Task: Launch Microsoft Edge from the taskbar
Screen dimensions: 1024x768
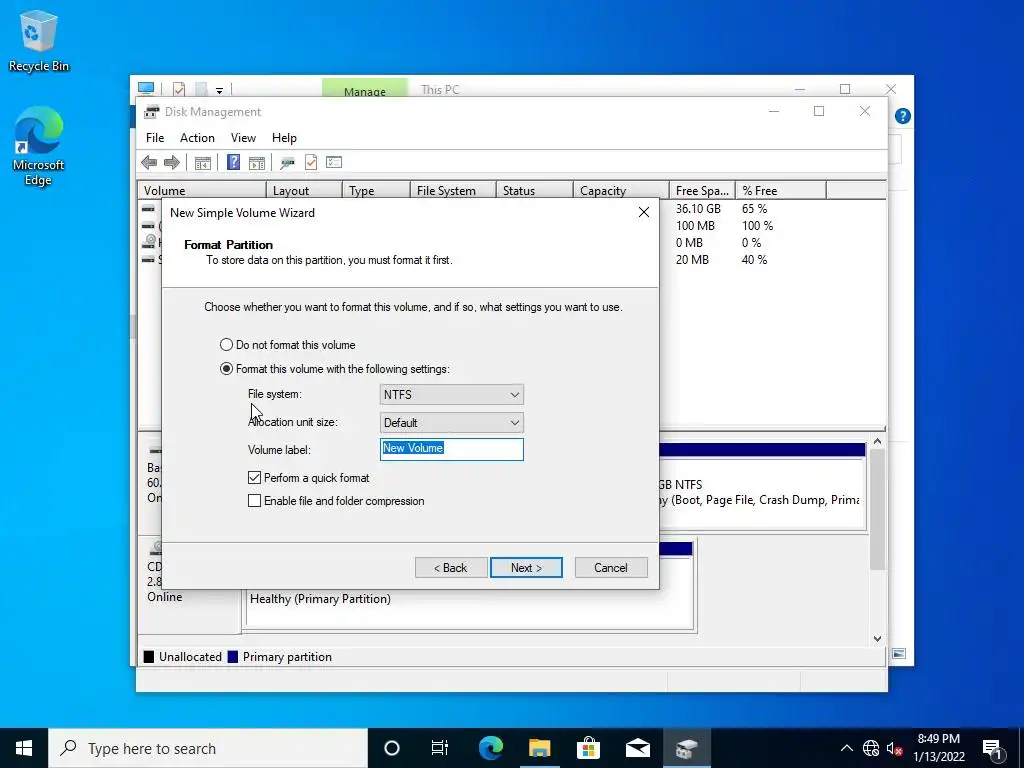Action: pyautogui.click(x=490, y=748)
